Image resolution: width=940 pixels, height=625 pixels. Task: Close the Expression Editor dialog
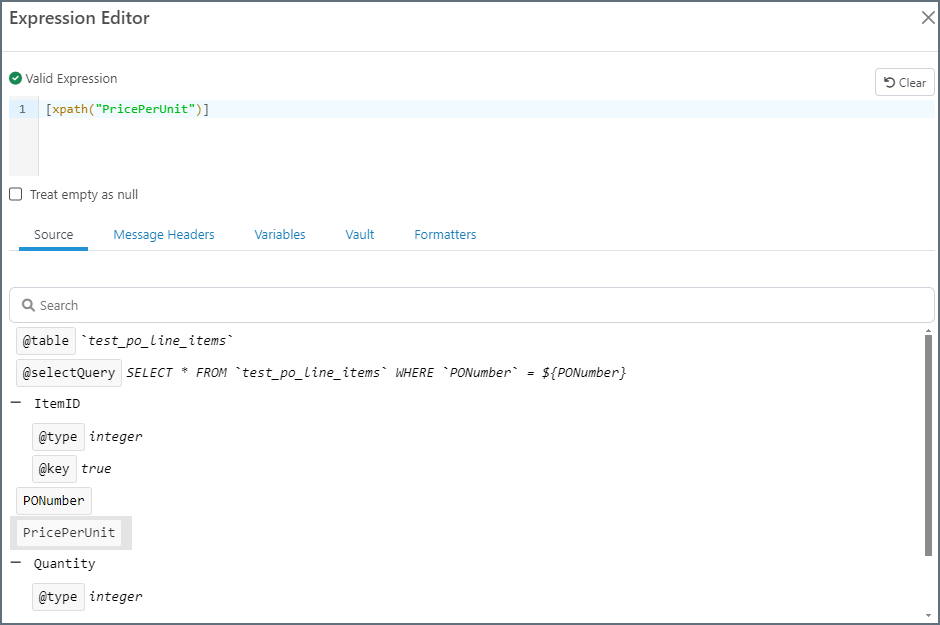[x=927, y=18]
